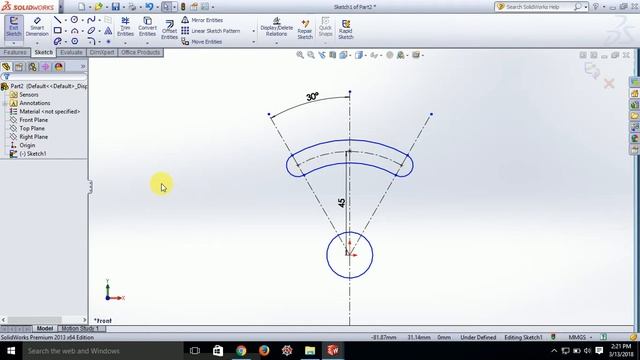Click Move Entities

pyautogui.click(x=202, y=42)
